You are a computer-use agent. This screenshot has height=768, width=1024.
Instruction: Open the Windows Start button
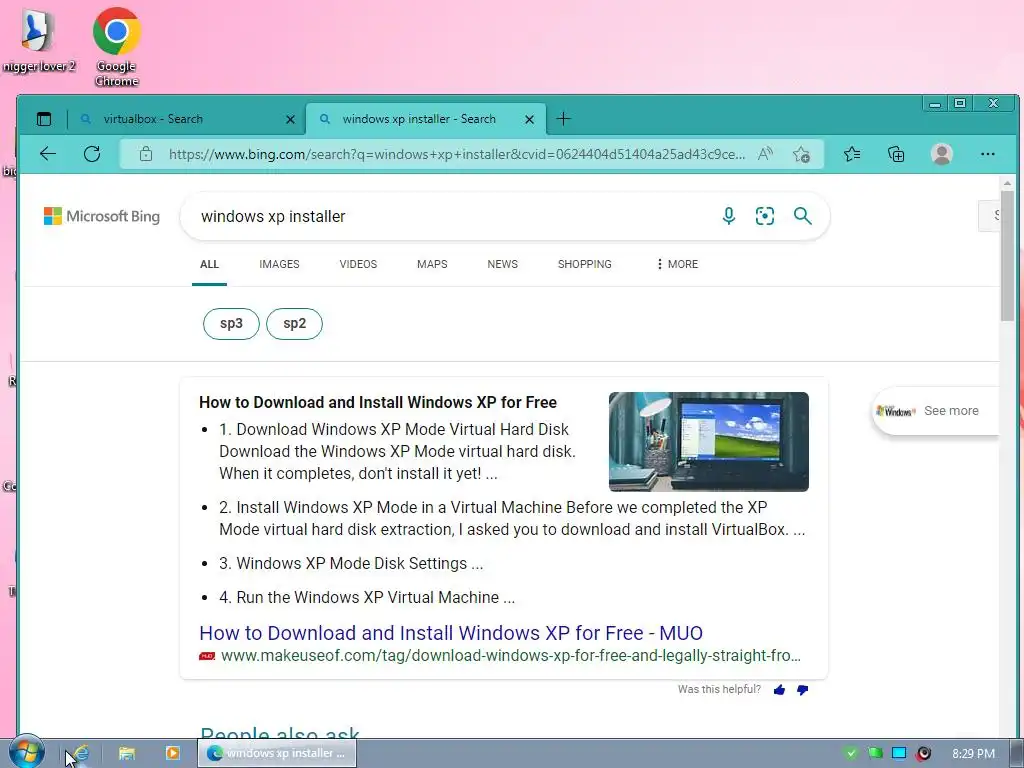click(x=26, y=752)
